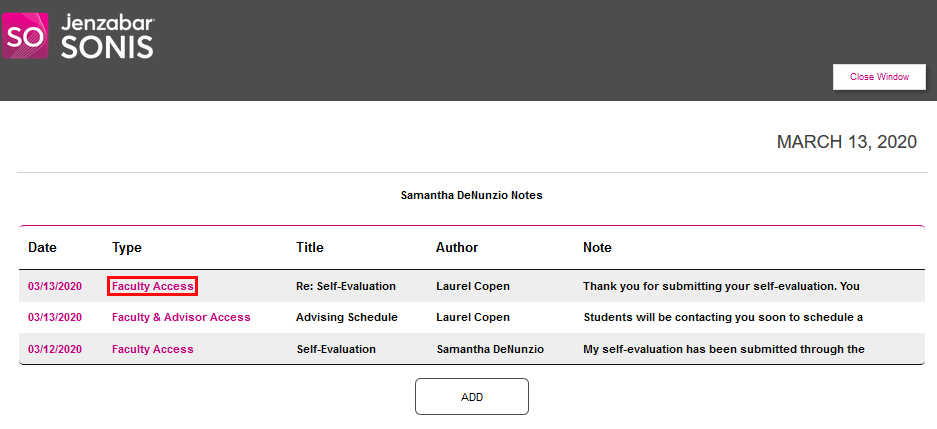Click the note text starting 'Students will be contacting'
Viewport: 937px width, 429px height.
[x=723, y=317]
